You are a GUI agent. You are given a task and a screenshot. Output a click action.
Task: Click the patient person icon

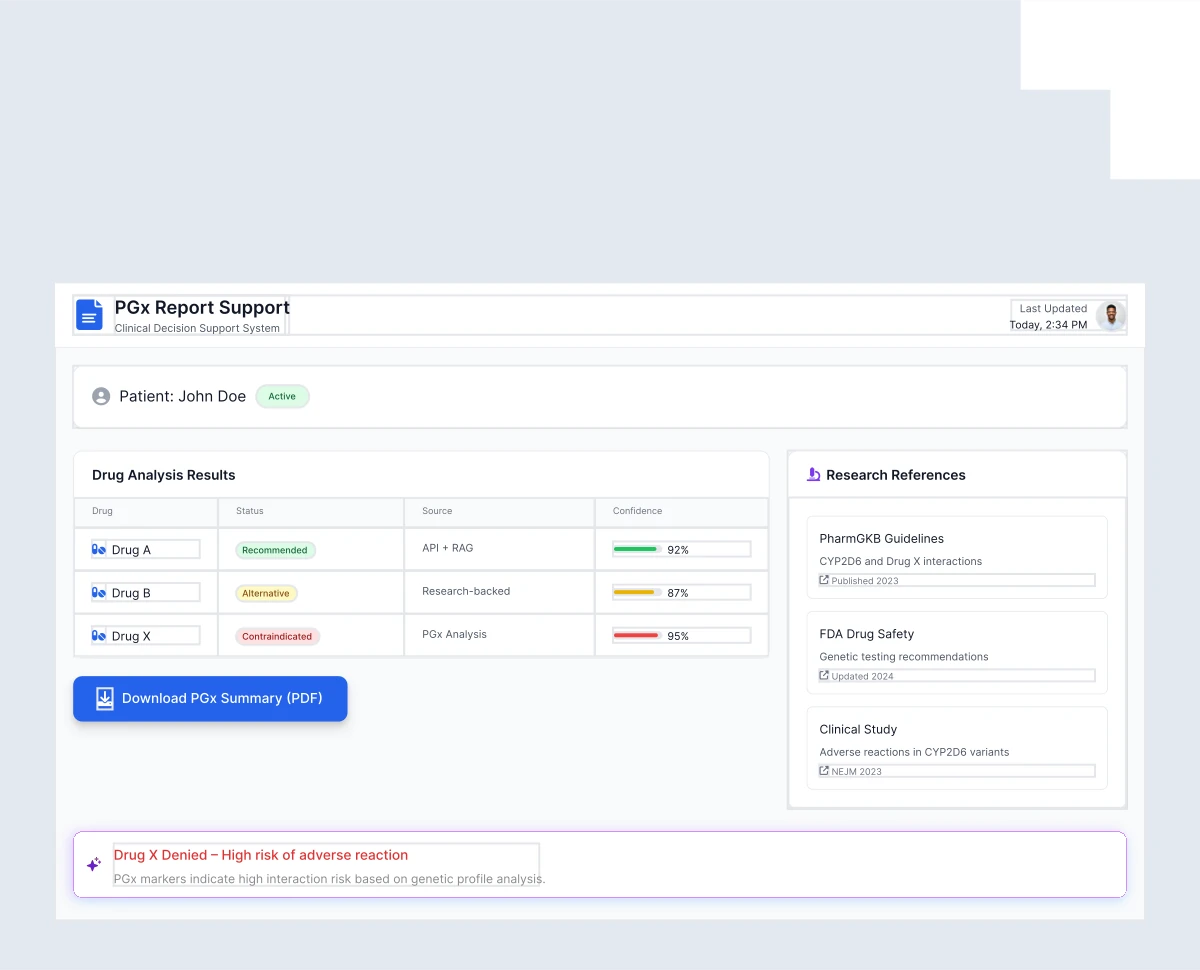coord(101,396)
